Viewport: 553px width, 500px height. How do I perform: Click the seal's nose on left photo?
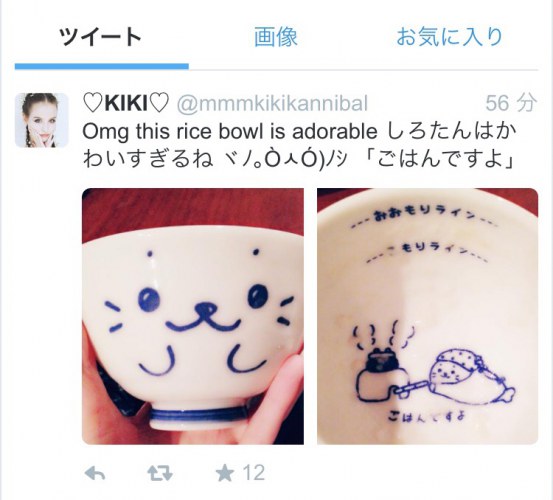(x=206, y=307)
